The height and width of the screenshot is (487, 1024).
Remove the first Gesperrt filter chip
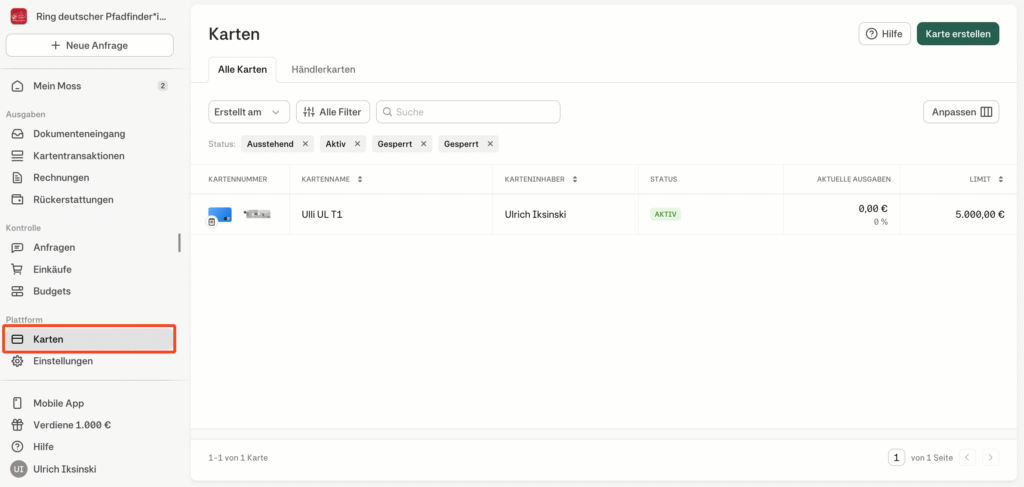424,144
